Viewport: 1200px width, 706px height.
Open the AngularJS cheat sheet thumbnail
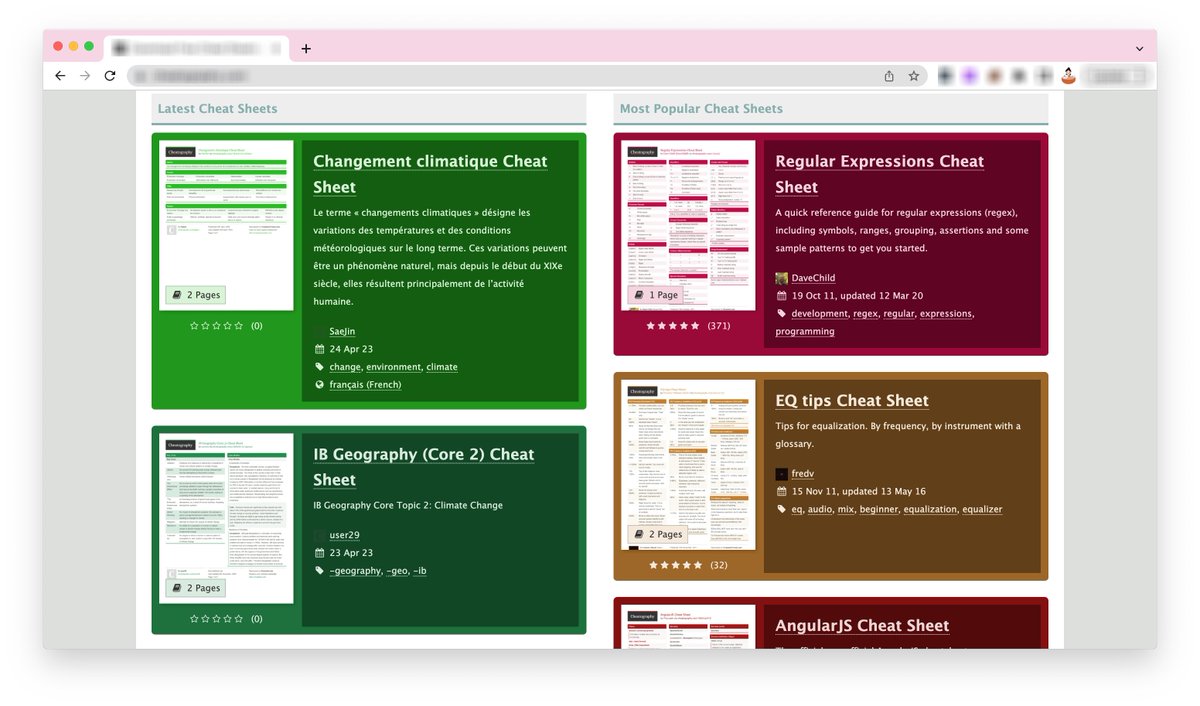(x=688, y=627)
